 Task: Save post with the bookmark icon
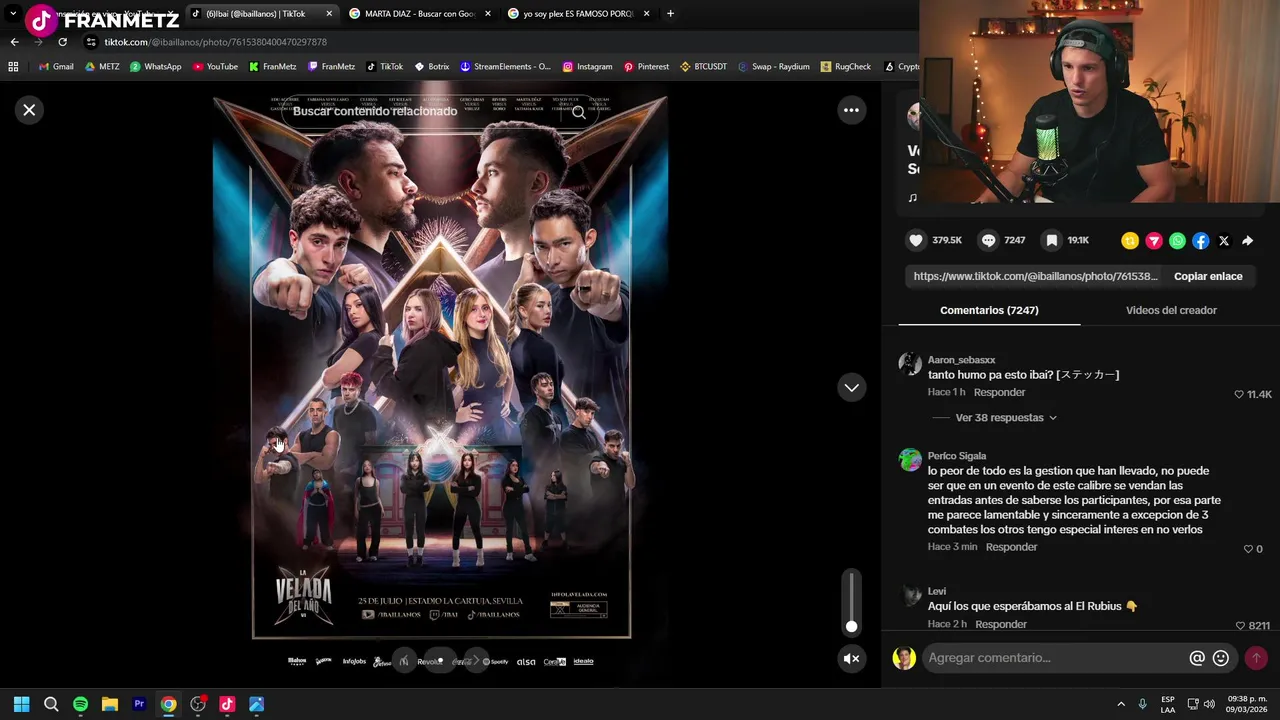tap(1051, 240)
